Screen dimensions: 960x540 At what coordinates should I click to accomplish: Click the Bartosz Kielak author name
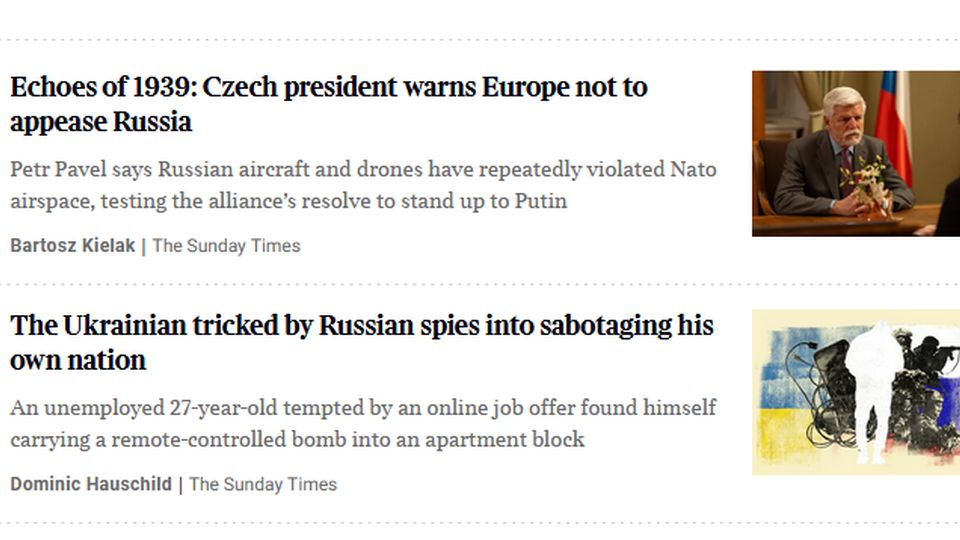coord(72,245)
